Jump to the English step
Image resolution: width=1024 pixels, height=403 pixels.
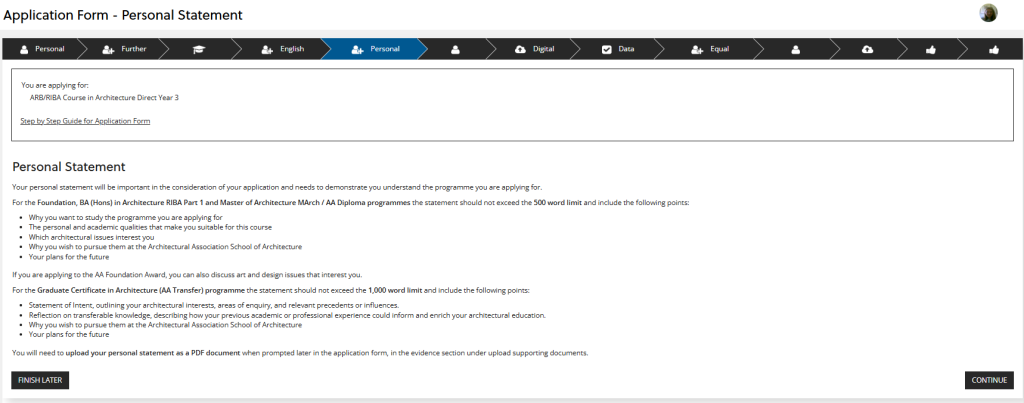tap(283, 49)
